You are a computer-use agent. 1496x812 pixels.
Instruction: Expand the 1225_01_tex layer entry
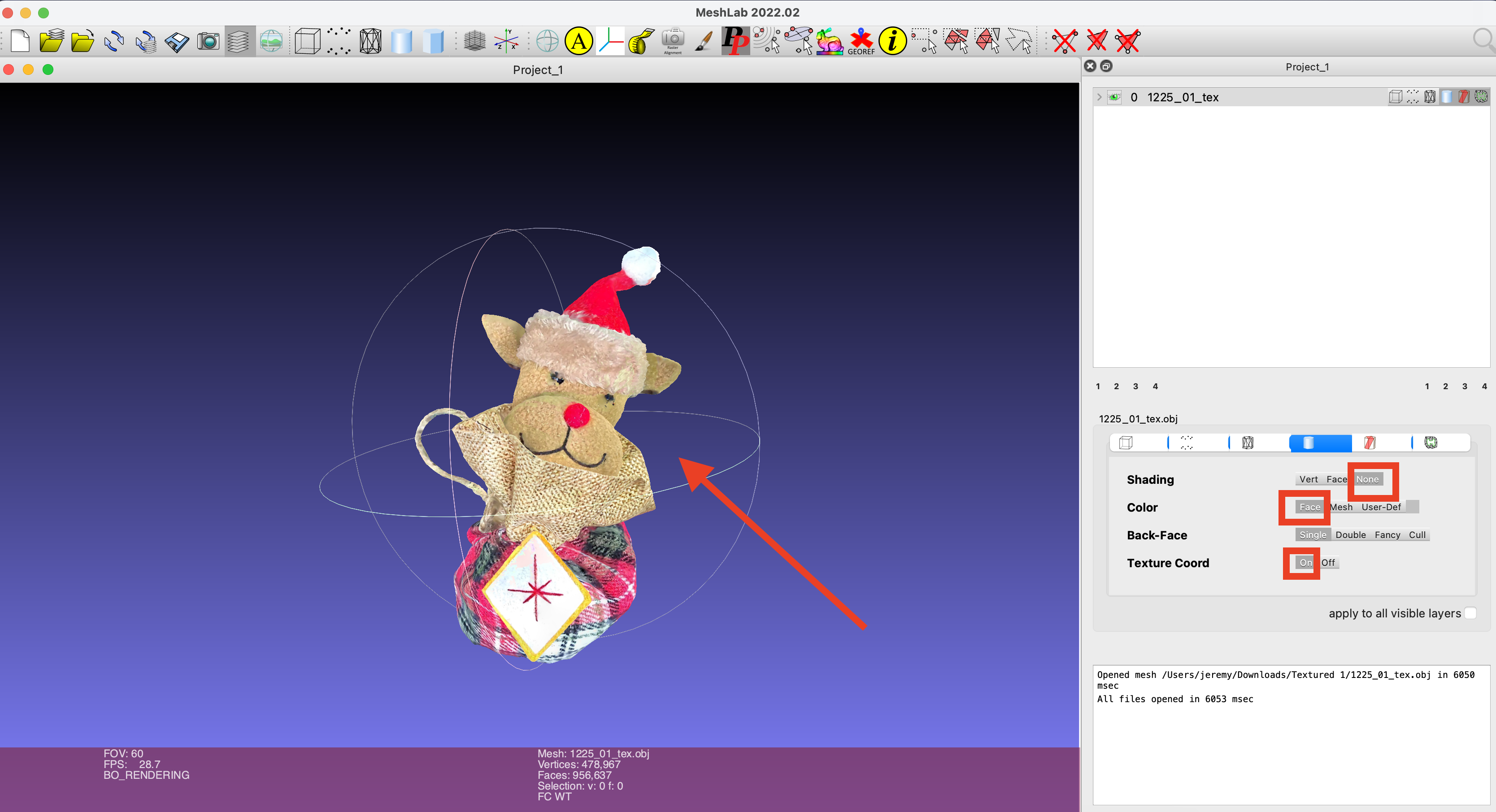[x=1099, y=97]
